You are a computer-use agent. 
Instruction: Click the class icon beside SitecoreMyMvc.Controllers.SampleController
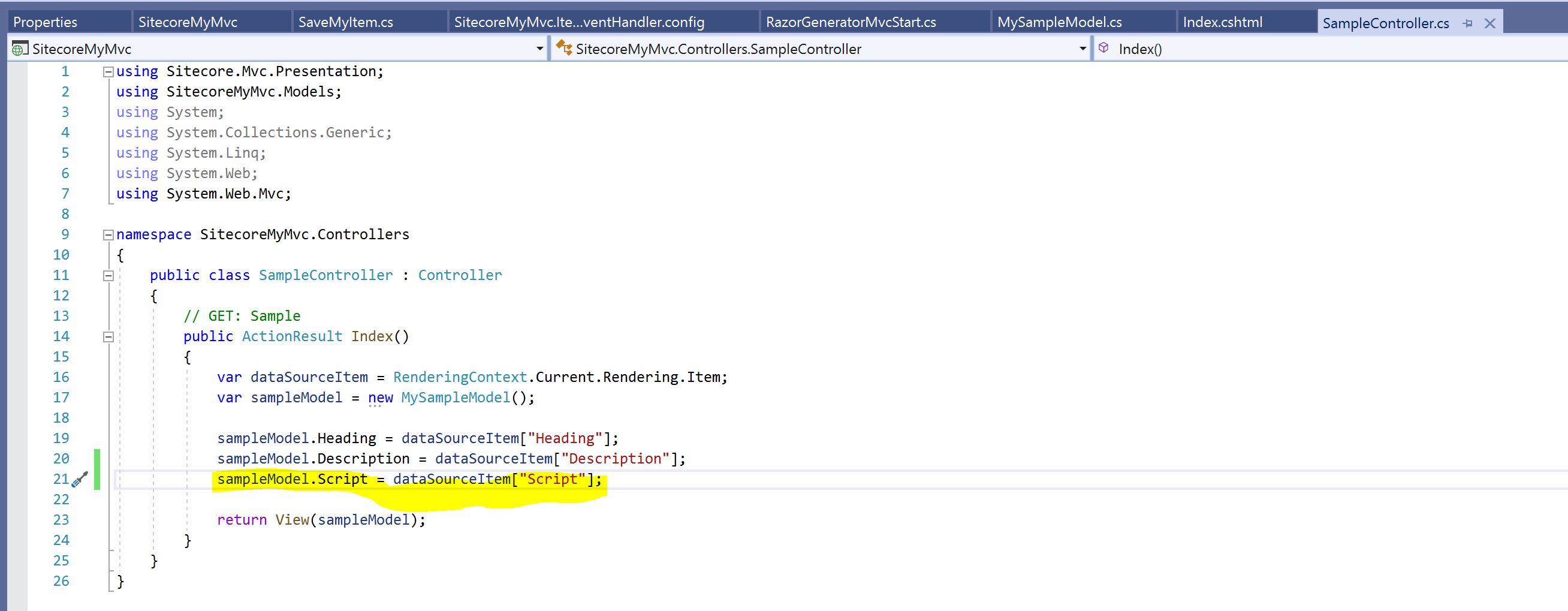(x=564, y=47)
